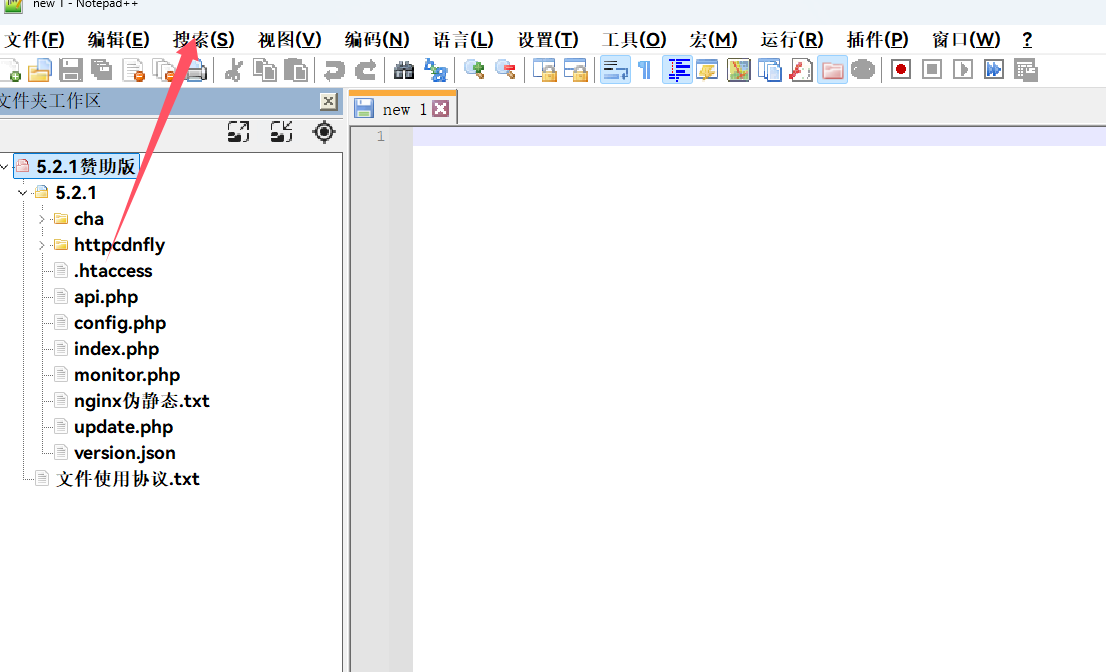
Task: Select .htaccess in the file tree
Action: 113,271
